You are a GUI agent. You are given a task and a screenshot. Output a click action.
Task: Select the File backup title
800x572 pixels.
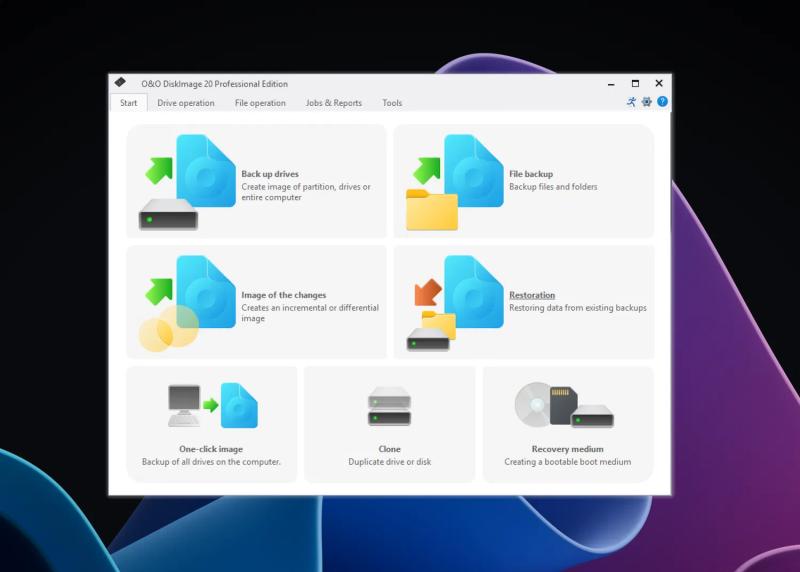tap(531, 174)
